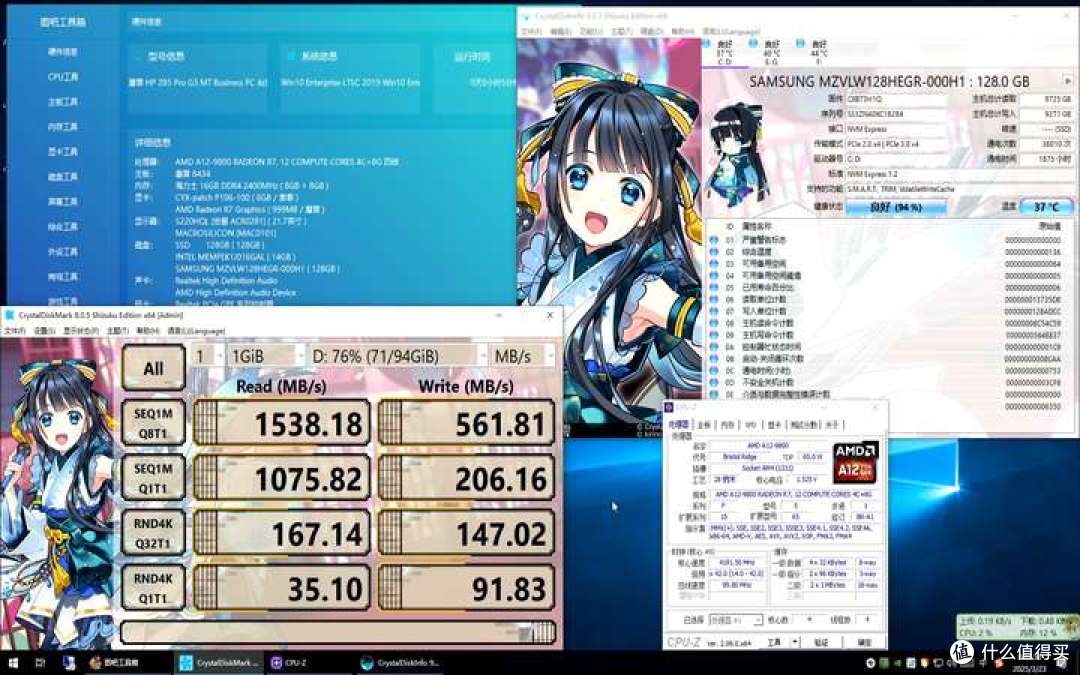Select 屏幕工具 in 图吧工具箱 sidebar
Image resolution: width=1080 pixels, height=675 pixels.
[63, 201]
